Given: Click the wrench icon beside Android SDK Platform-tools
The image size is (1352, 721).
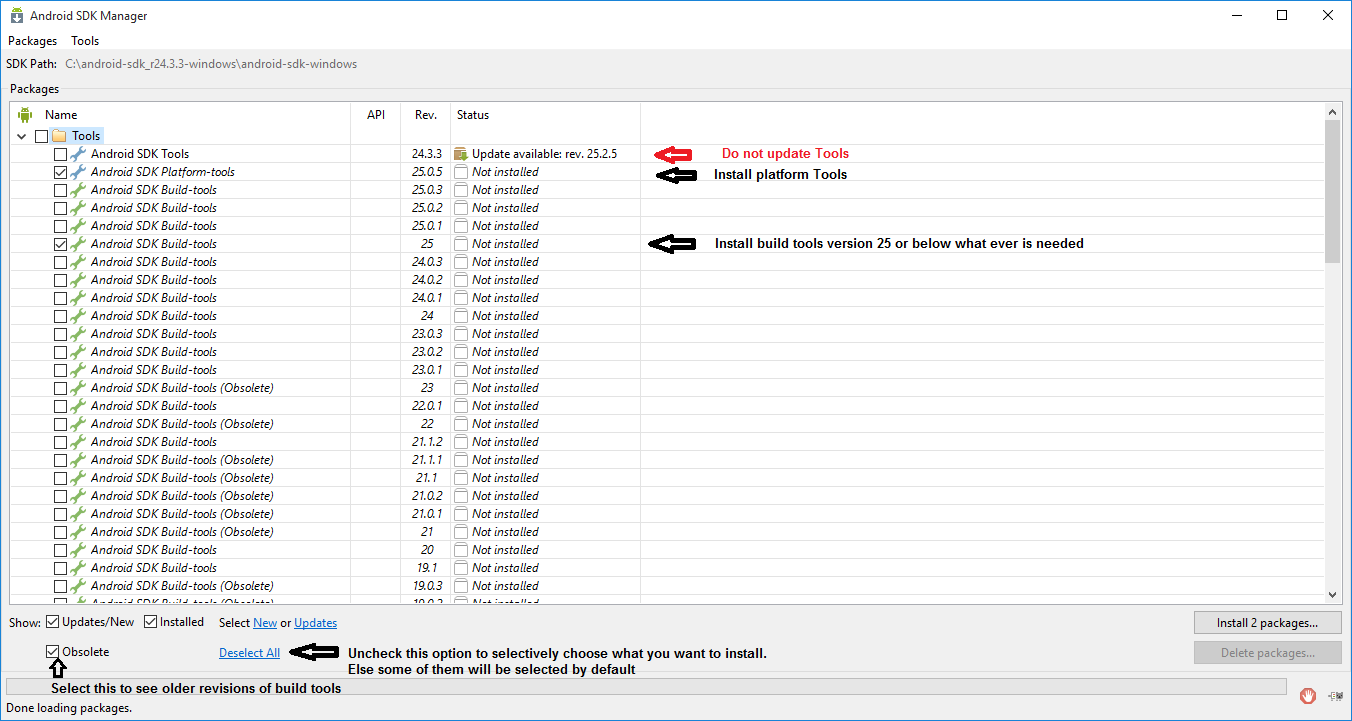Looking at the screenshot, I should (x=78, y=172).
